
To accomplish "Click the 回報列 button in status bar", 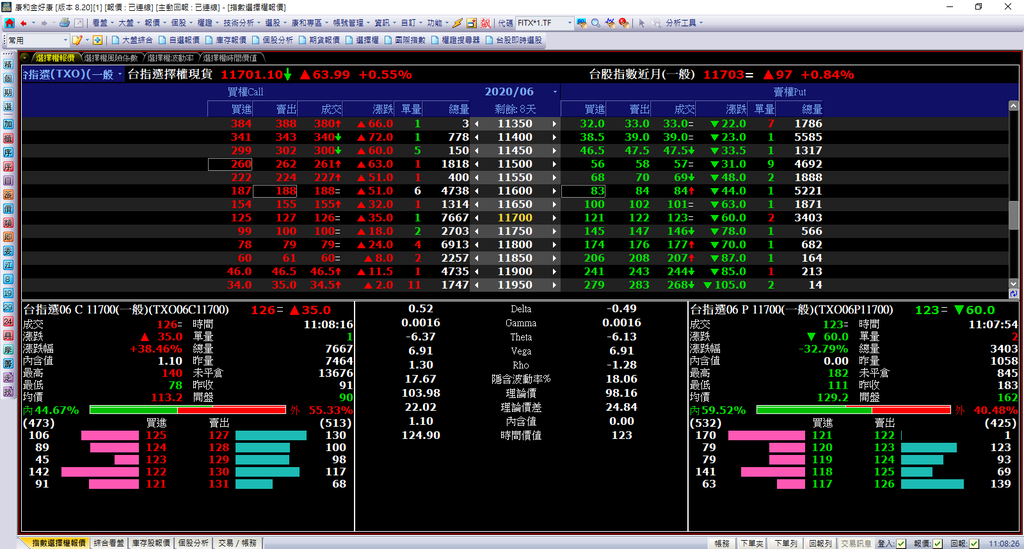I will tap(820, 543).
